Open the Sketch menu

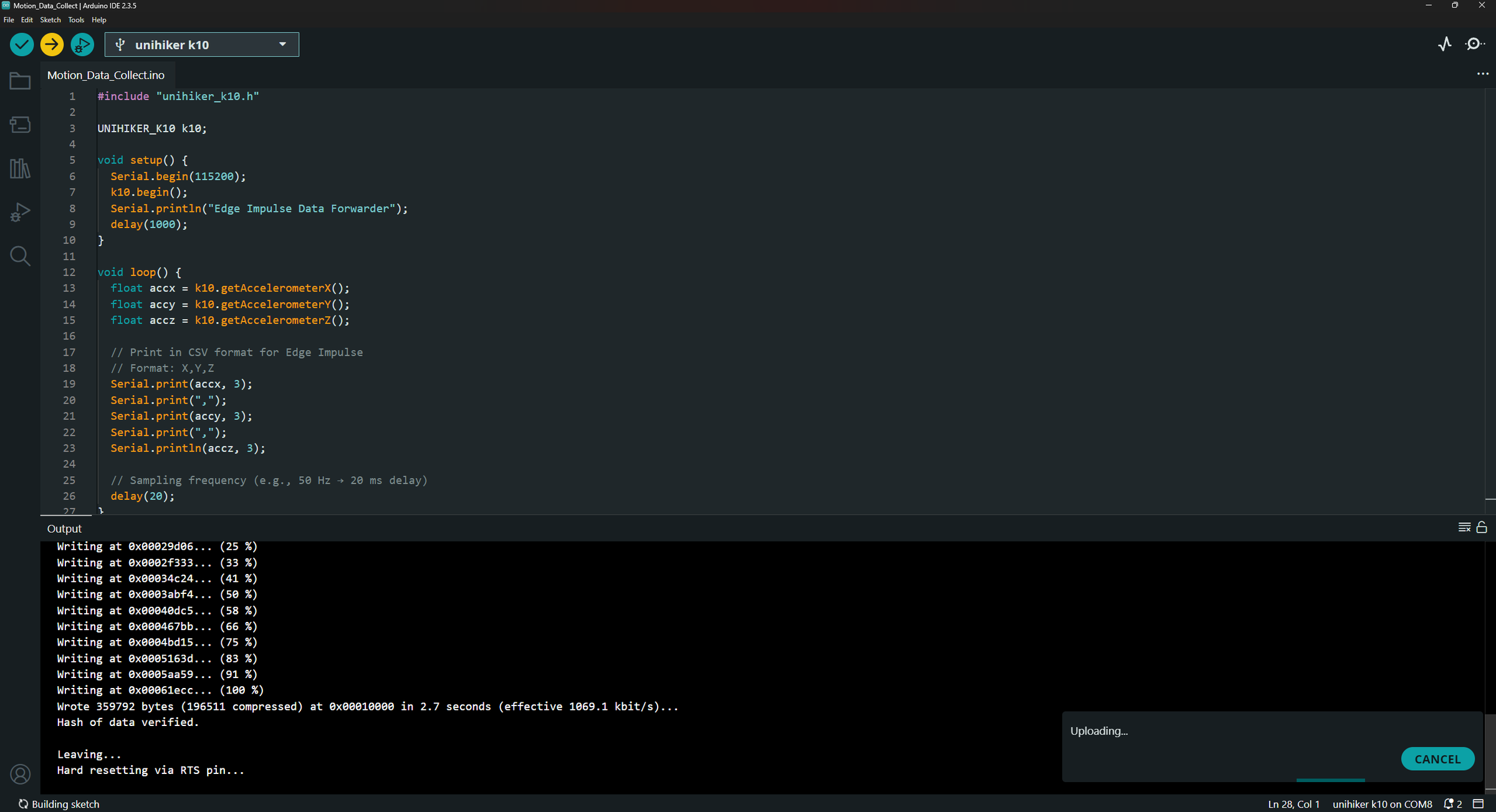(x=50, y=20)
